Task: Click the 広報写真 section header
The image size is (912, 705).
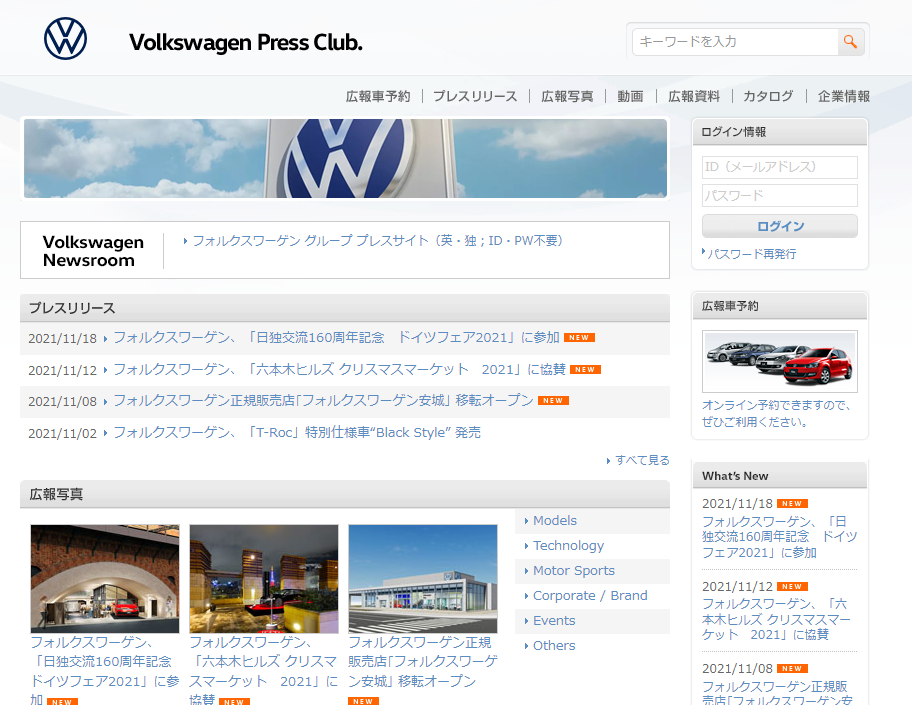Action: 345,494
